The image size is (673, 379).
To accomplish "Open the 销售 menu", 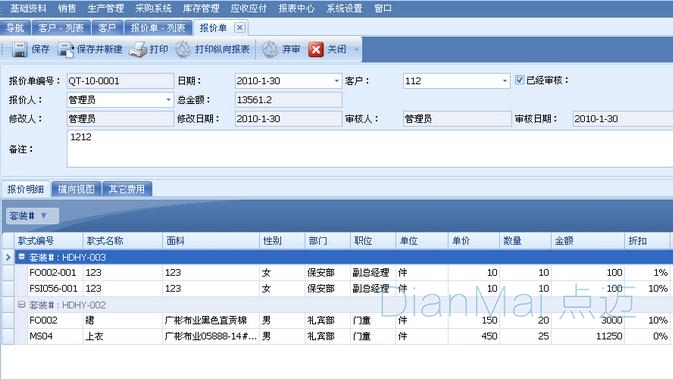I will 67,8.
